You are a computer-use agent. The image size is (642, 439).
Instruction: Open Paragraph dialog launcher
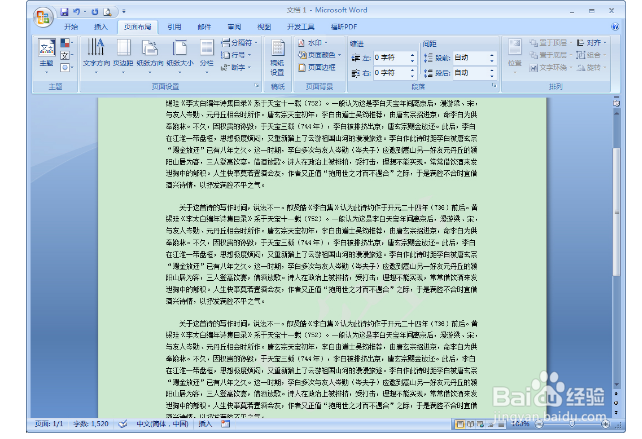(494, 86)
